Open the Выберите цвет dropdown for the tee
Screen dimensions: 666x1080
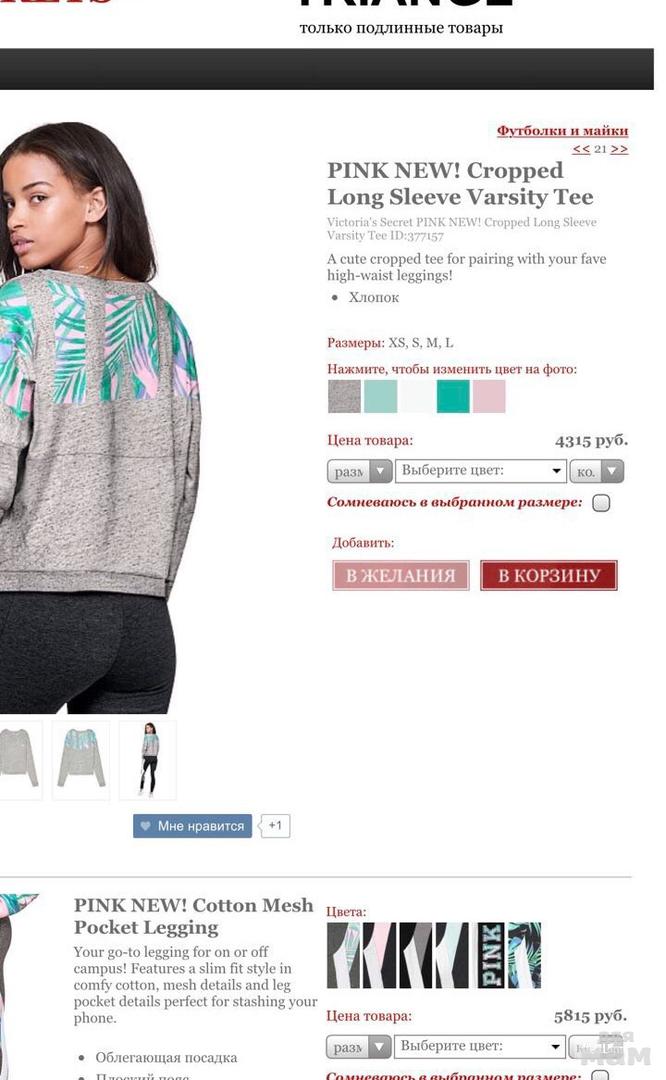pos(481,471)
